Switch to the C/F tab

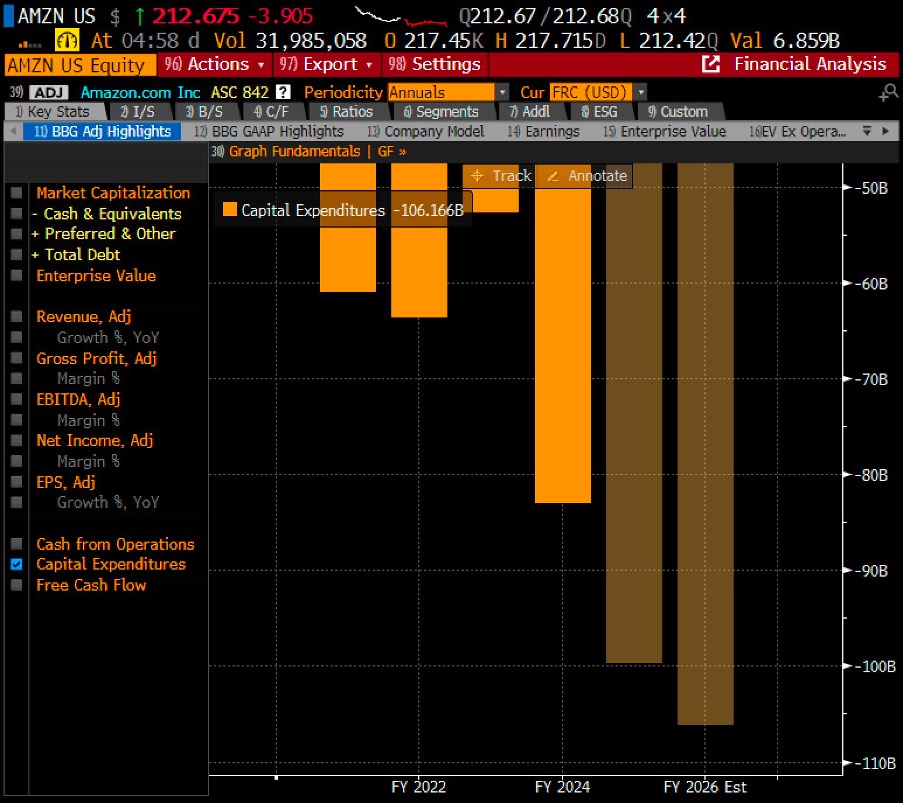pyautogui.click(x=271, y=112)
